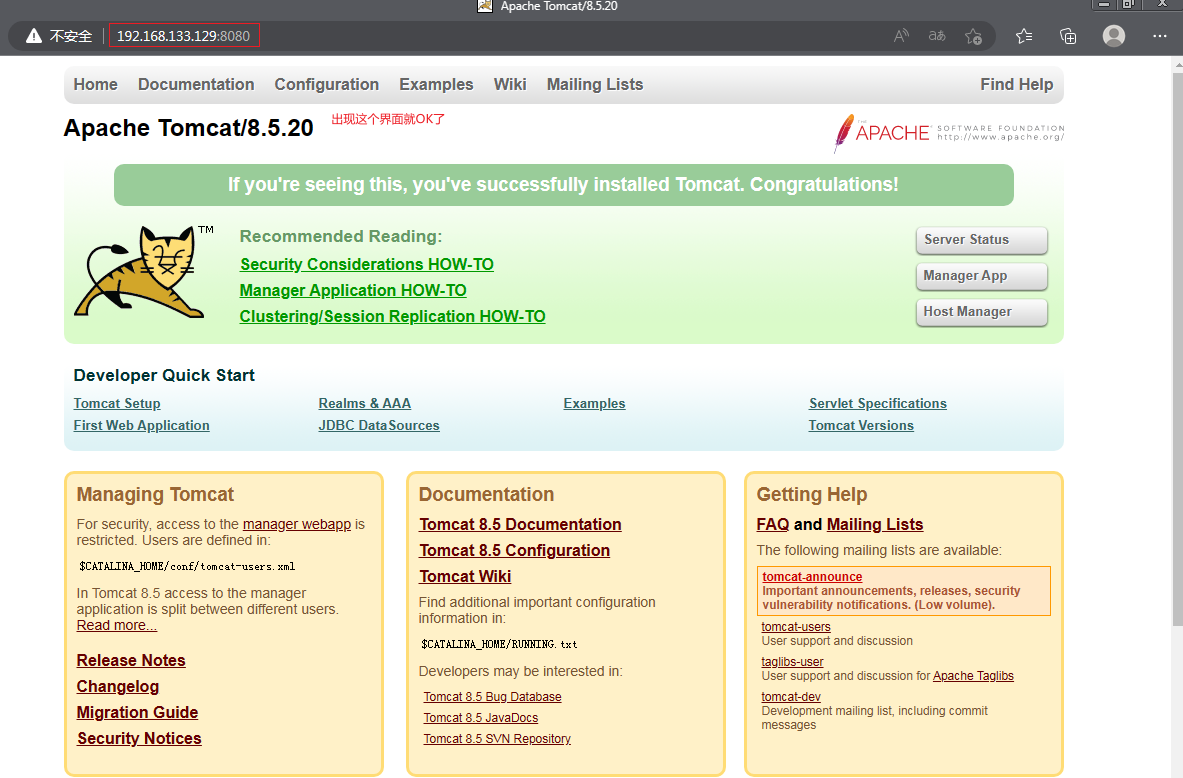1183x778 pixels.
Task: Open Clustering/Session Replication HOW-TO link
Action: pyautogui.click(x=392, y=317)
